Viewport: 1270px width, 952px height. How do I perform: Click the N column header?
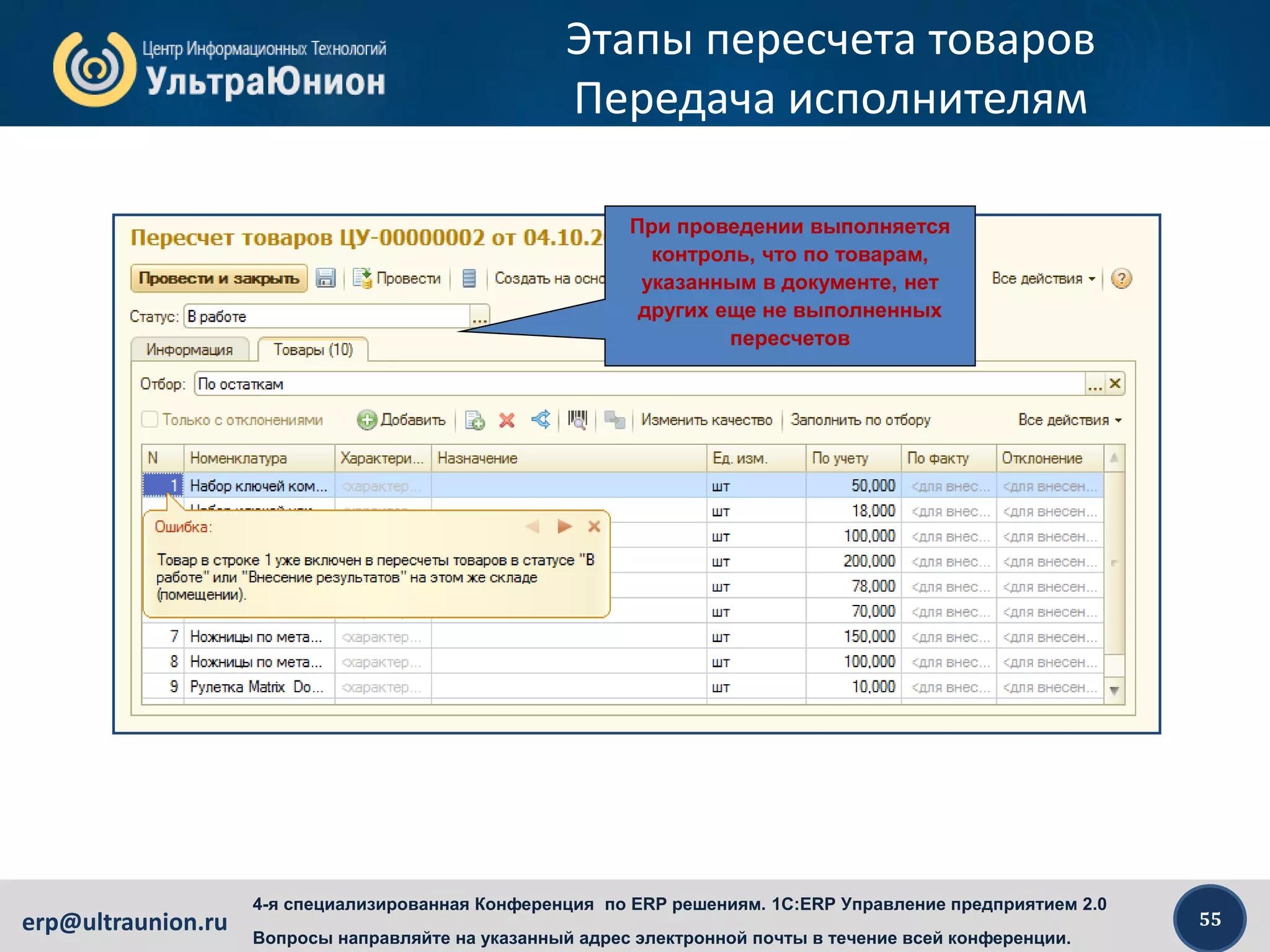162,458
